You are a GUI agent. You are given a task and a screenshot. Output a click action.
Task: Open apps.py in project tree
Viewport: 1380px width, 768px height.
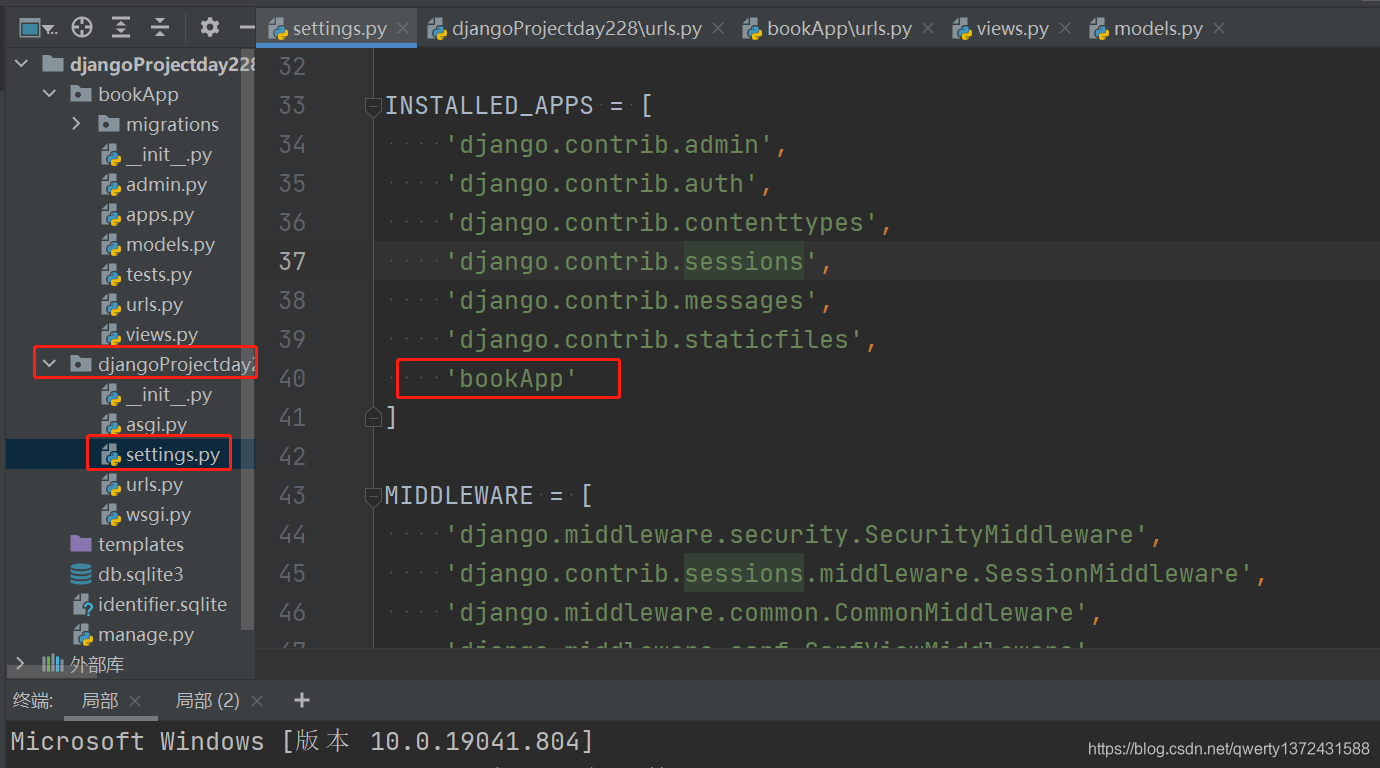[x=160, y=215]
